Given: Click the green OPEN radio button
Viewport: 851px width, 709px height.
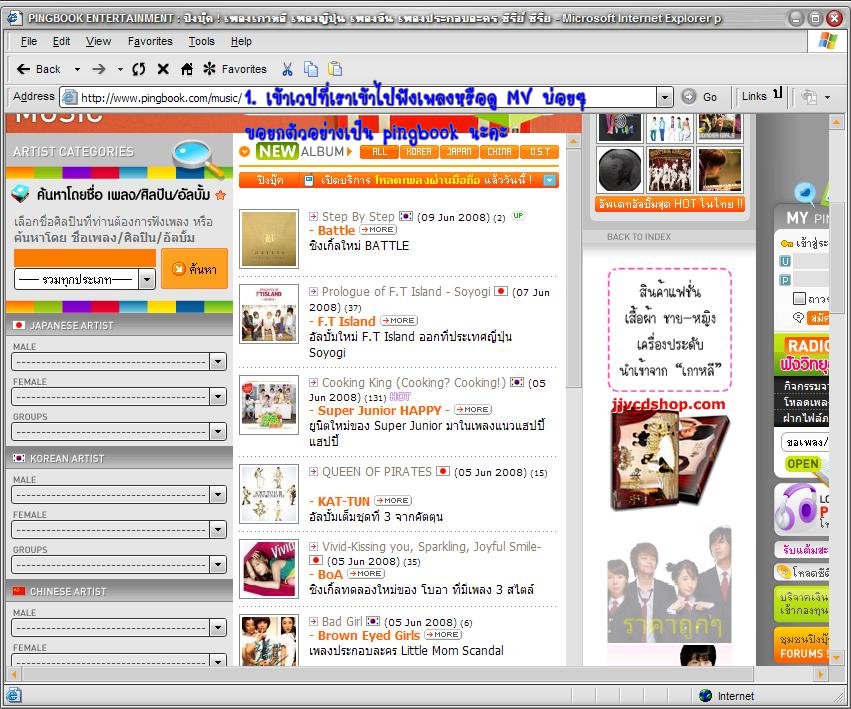Looking at the screenshot, I should coord(803,464).
